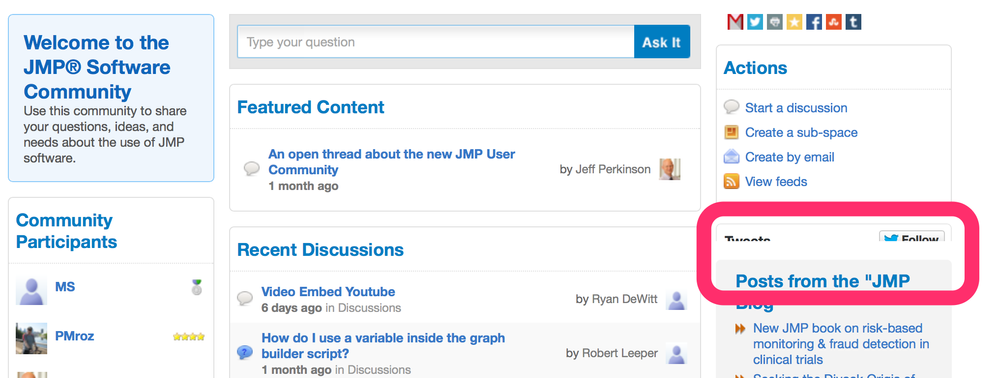The width and height of the screenshot is (999, 378).
Task: Click the discussion bubble icon beside open thread post
Action: click(x=252, y=169)
